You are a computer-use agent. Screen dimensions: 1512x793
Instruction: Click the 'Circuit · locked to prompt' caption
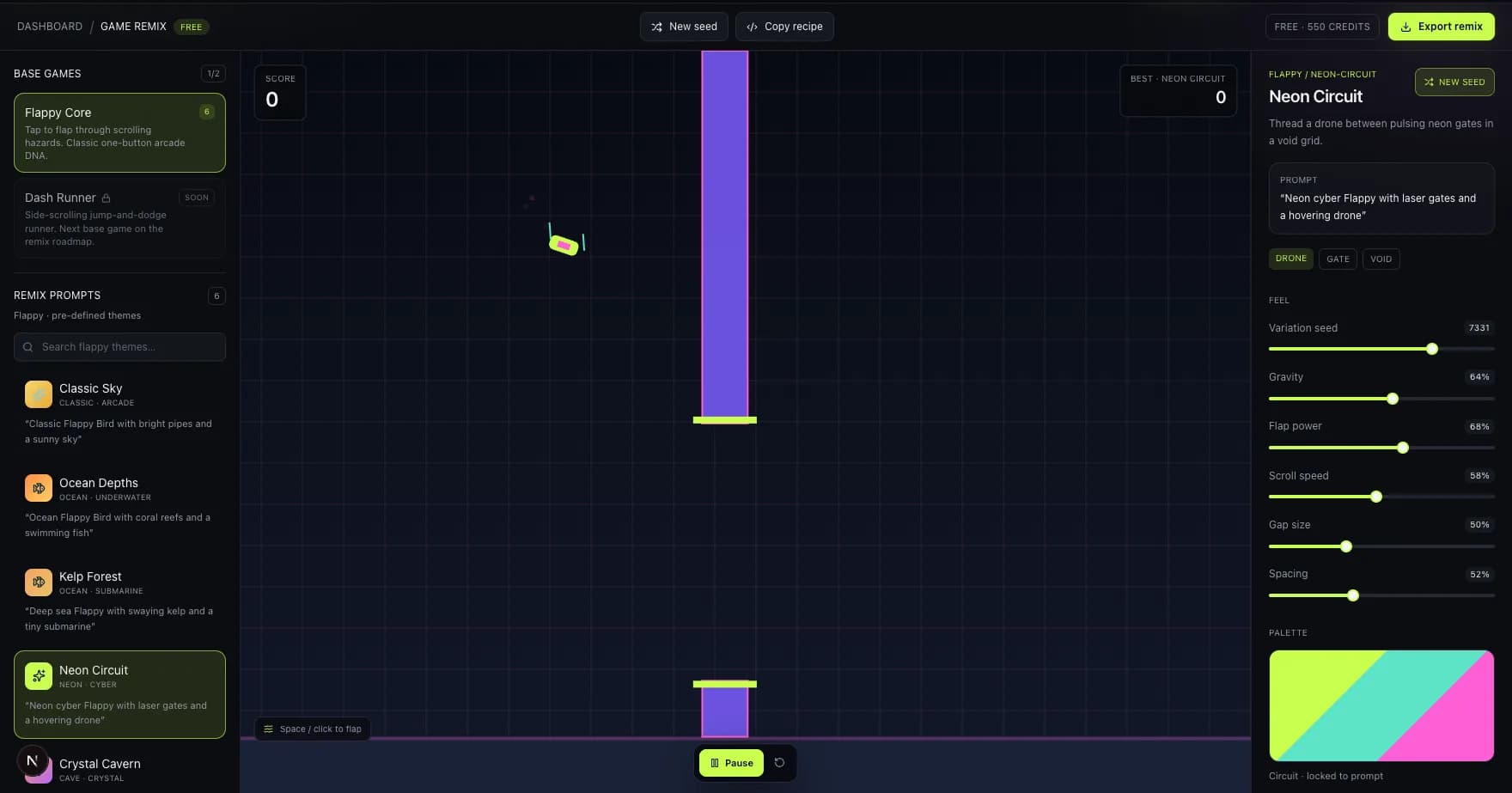click(x=1326, y=776)
